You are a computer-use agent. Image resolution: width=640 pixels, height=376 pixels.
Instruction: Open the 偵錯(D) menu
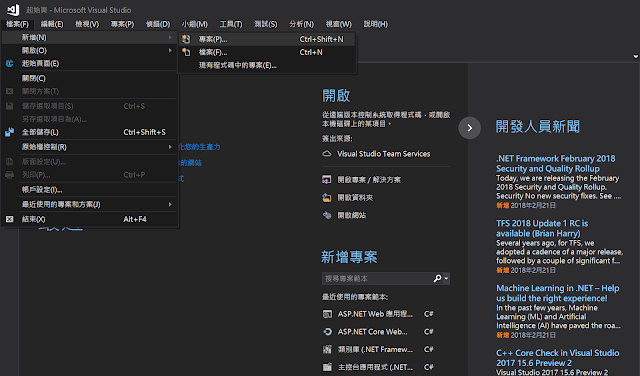158,24
